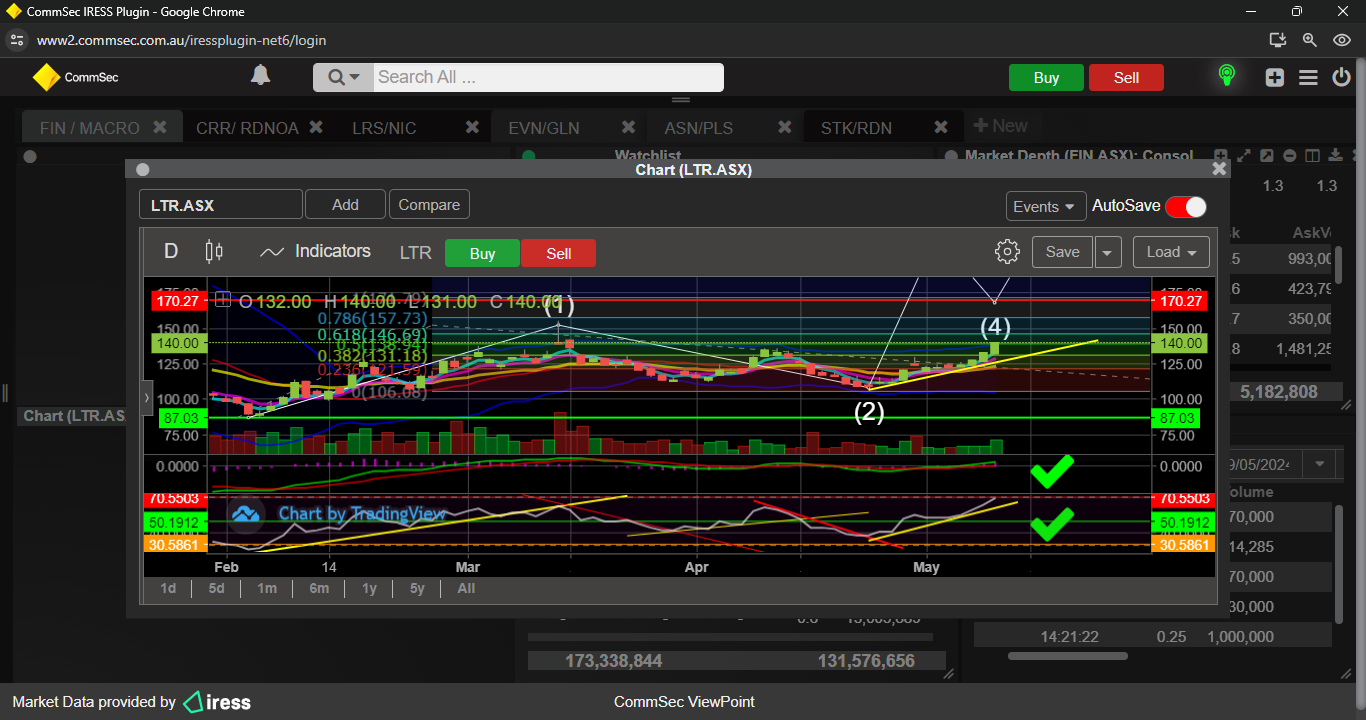
Task: Open chart settings gear icon
Action: (x=1007, y=252)
